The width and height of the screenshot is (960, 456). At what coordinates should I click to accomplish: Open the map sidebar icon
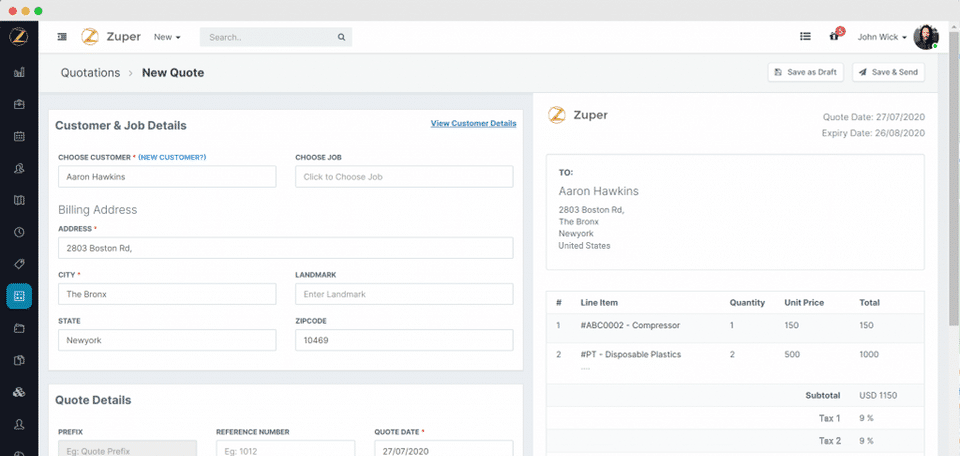19,200
